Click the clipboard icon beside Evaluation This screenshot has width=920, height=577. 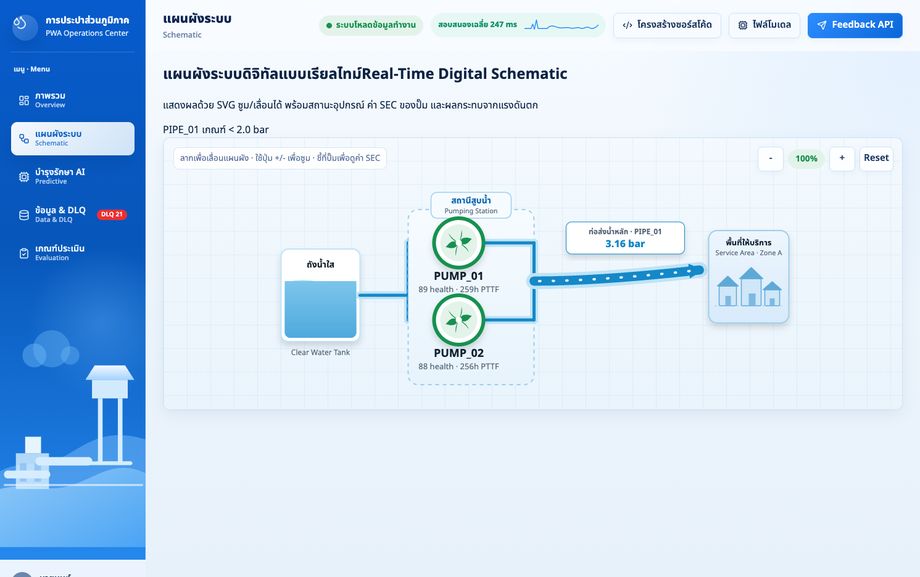coord(23,253)
